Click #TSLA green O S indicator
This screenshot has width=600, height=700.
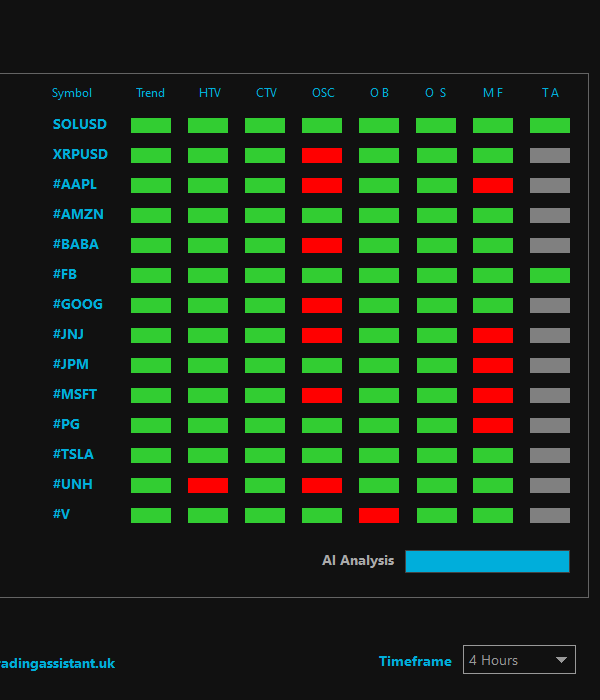(x=437, y=455)
